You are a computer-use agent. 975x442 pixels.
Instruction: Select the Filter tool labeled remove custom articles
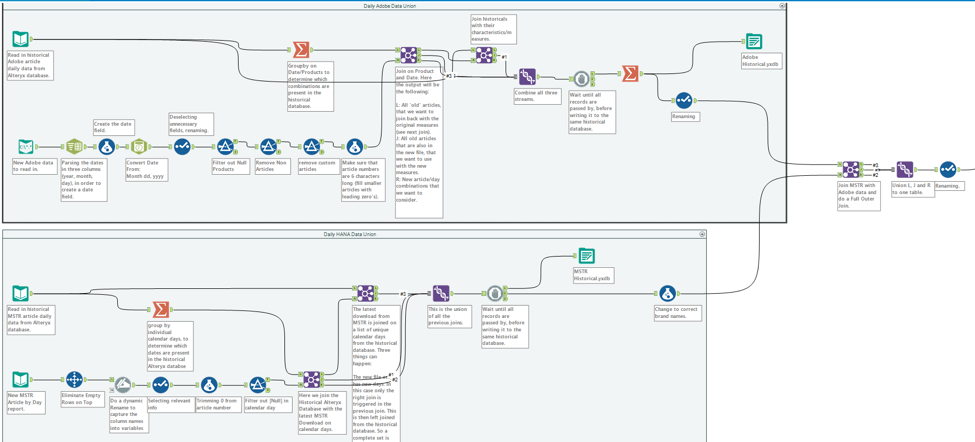click(x=312, y=147)
